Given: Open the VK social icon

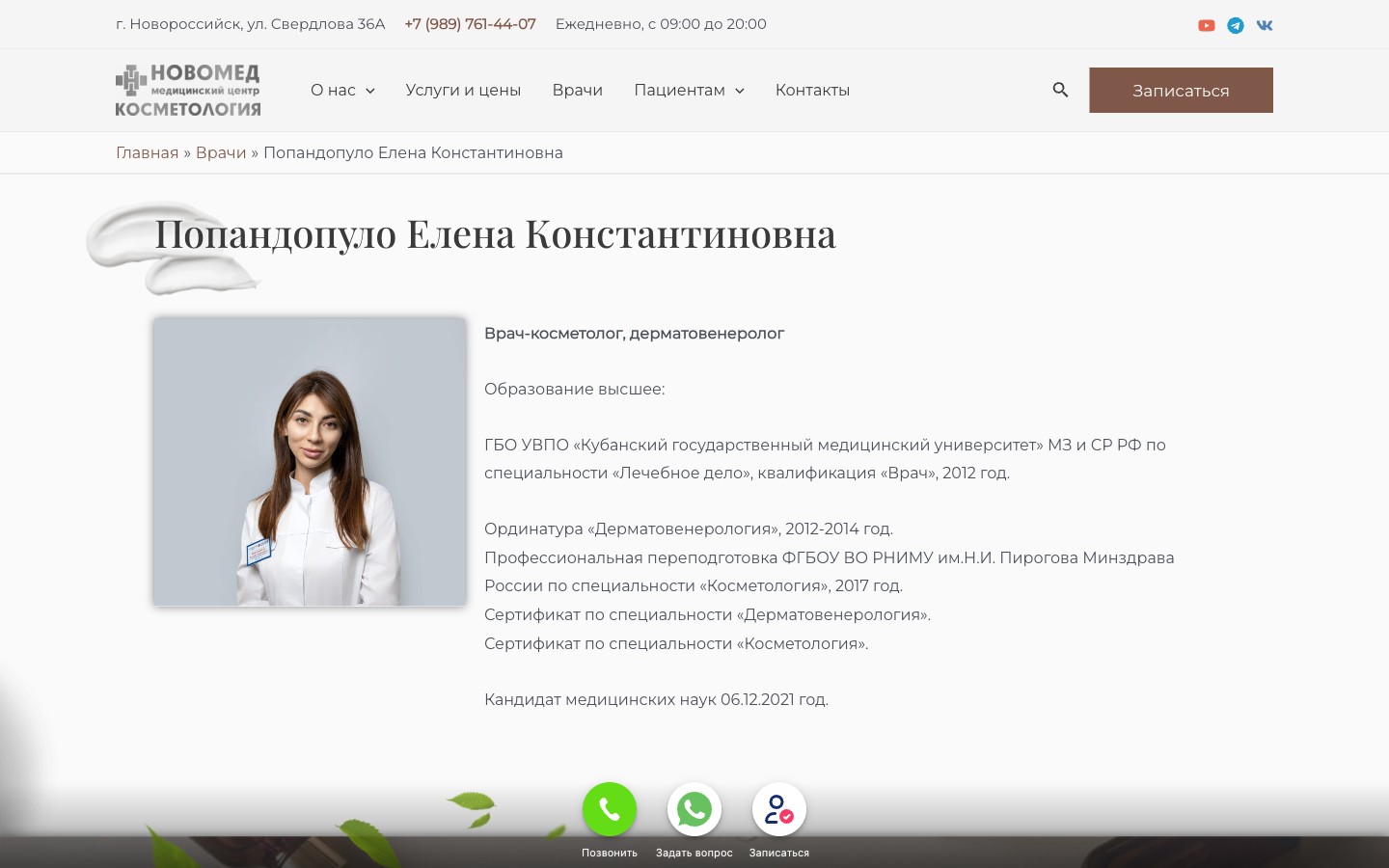Looking at the screenshot, I should pyautogui.click(x=1265, y=25).
